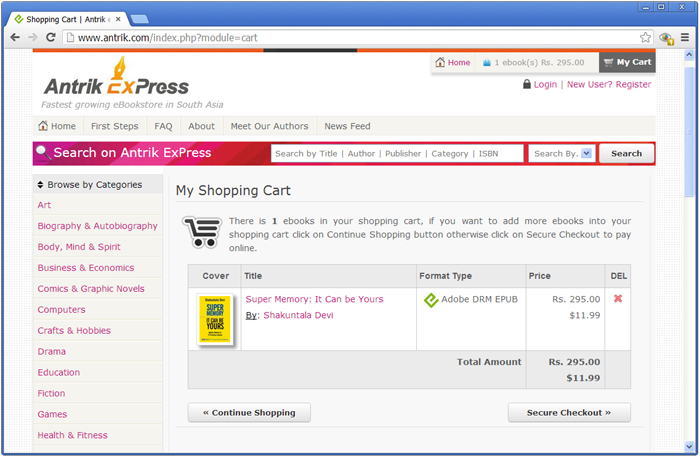700x458 pixels.
Task: Open the Games category
Action: 52,415
